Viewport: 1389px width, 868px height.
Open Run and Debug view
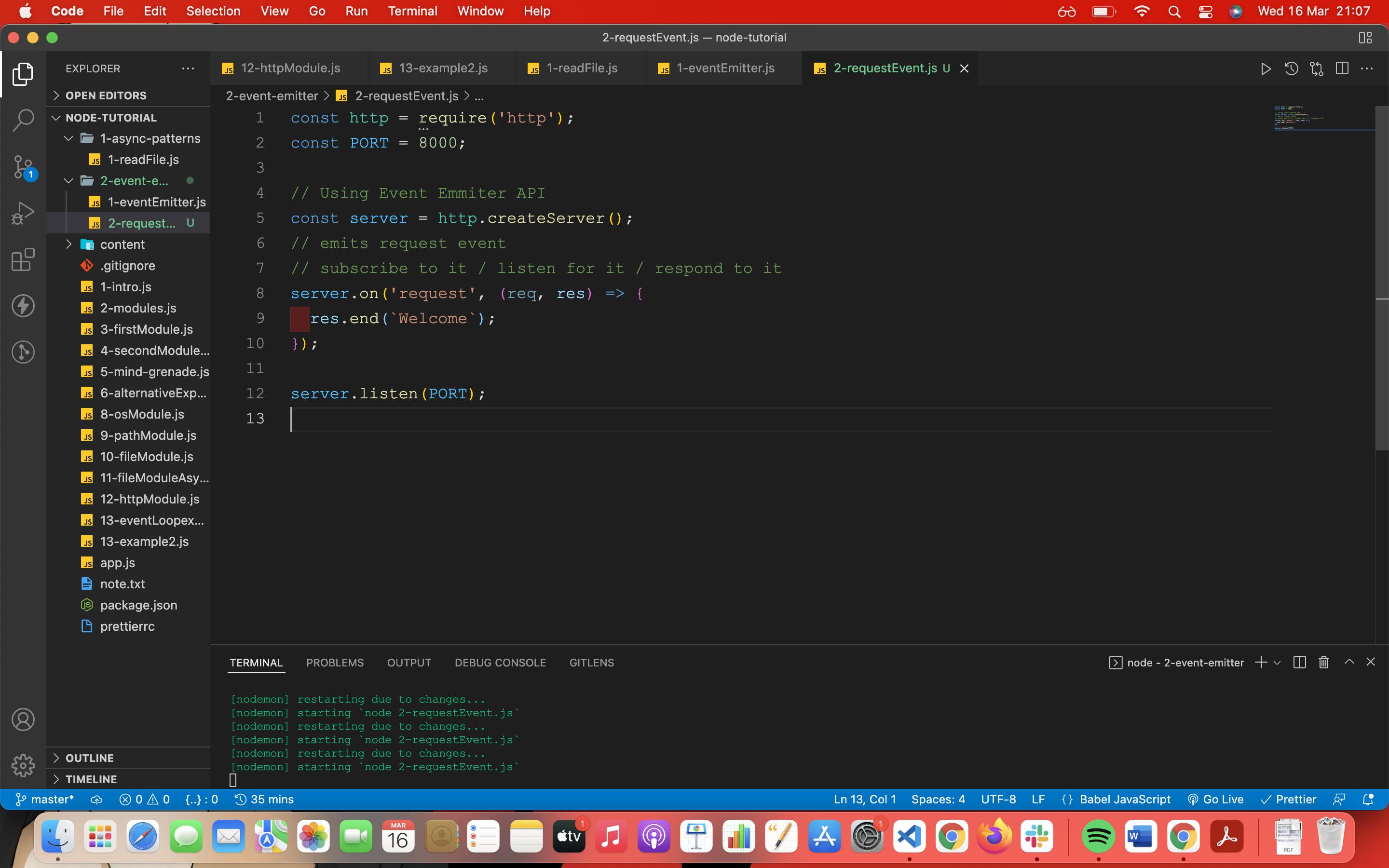[x=23, y=213]
